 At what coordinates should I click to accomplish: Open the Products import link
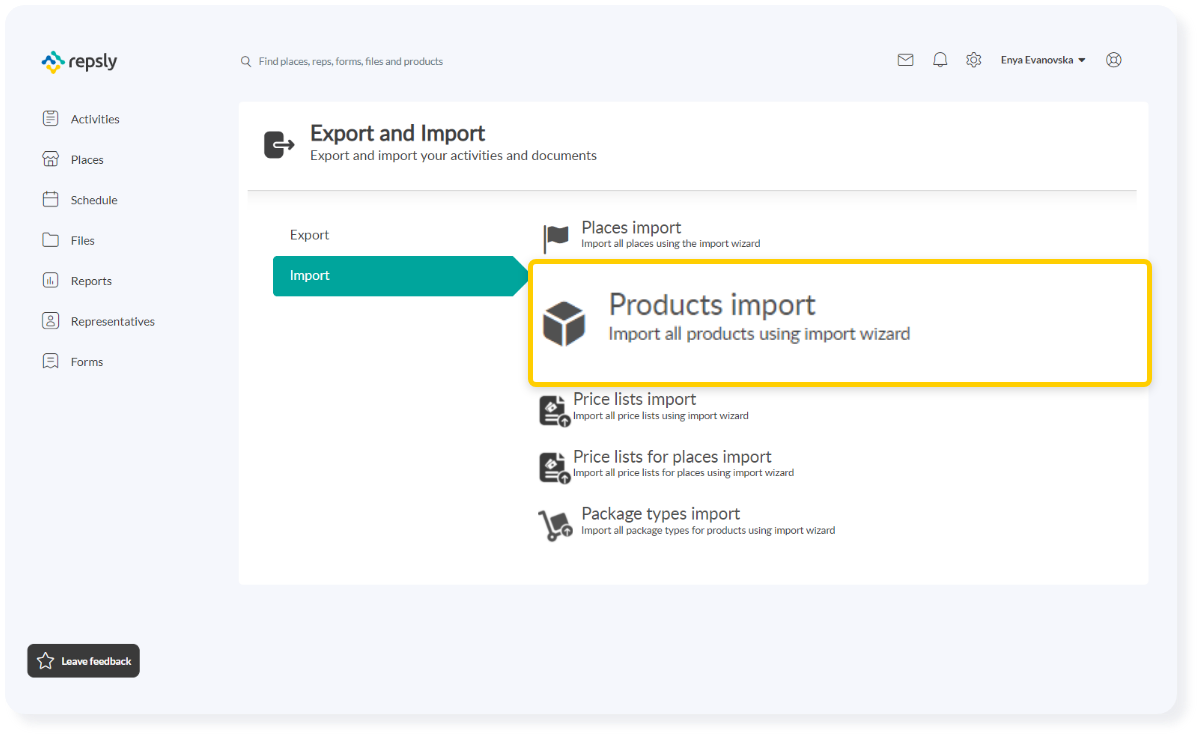[x=712, y=305]
